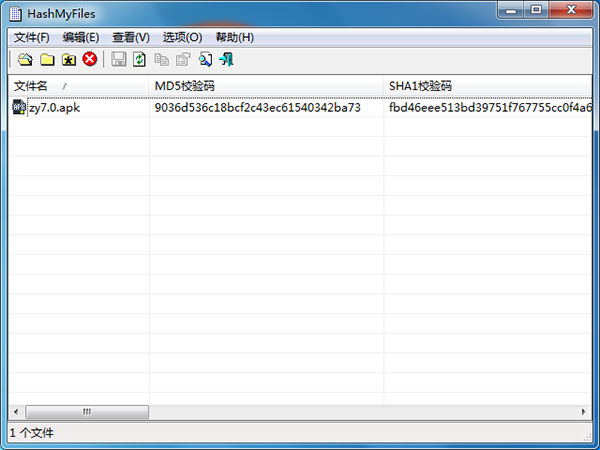Open the 帮助(H) menu
This screenshot has width=600, height=450.
click(x=235, y=38)
